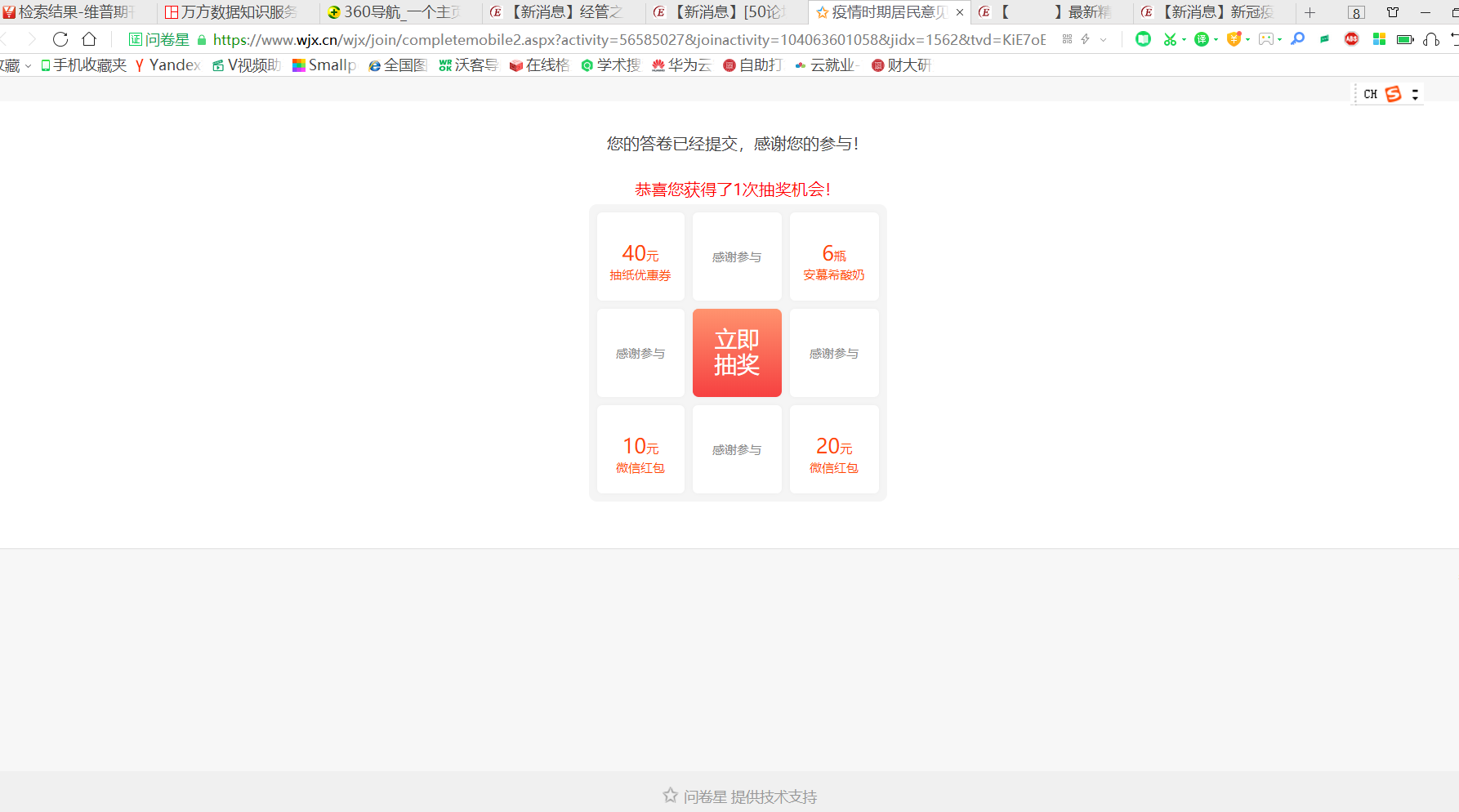Click the blue key password icon
Image resolution: width=1459 pixels, height=812 pixels.
click(x=1297, y=39)
